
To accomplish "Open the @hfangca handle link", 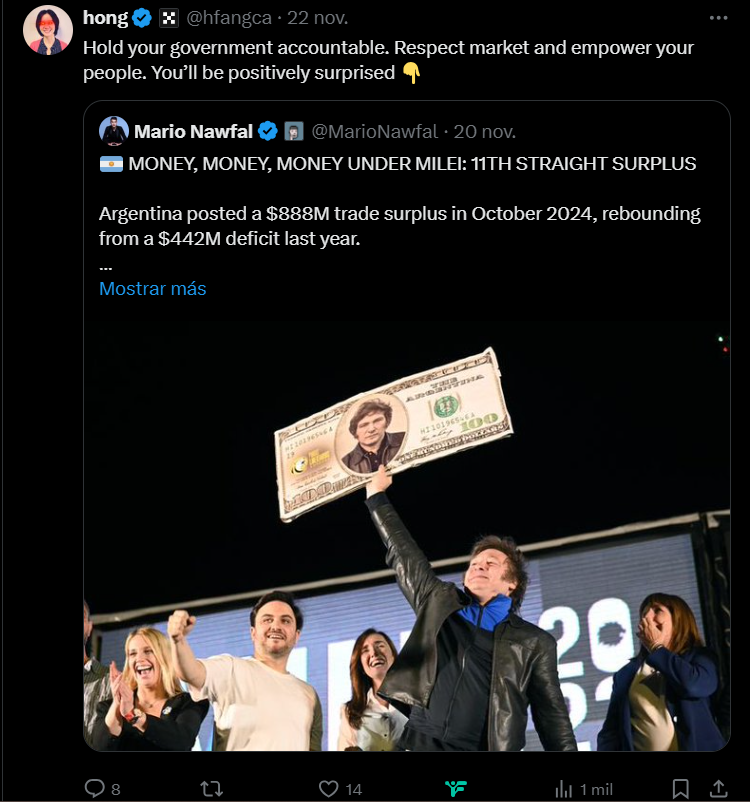I will [x=229, y=18].
